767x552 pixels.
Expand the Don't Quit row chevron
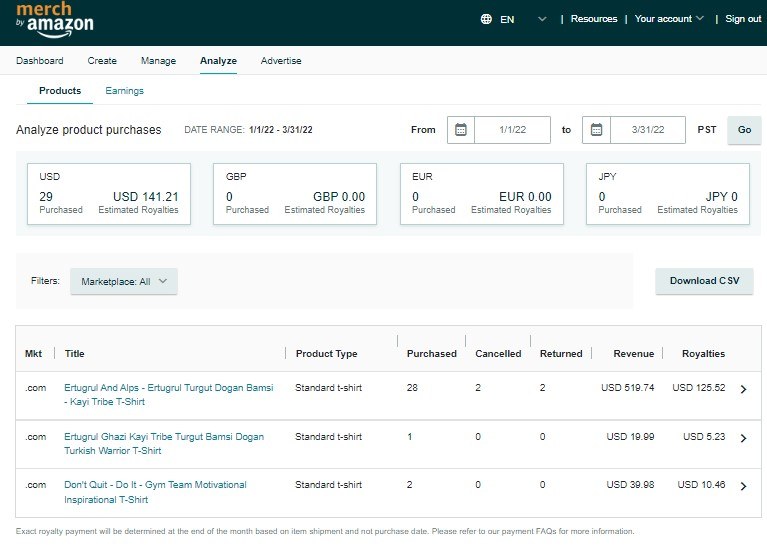pyautogui.click(x=744, y=486)
